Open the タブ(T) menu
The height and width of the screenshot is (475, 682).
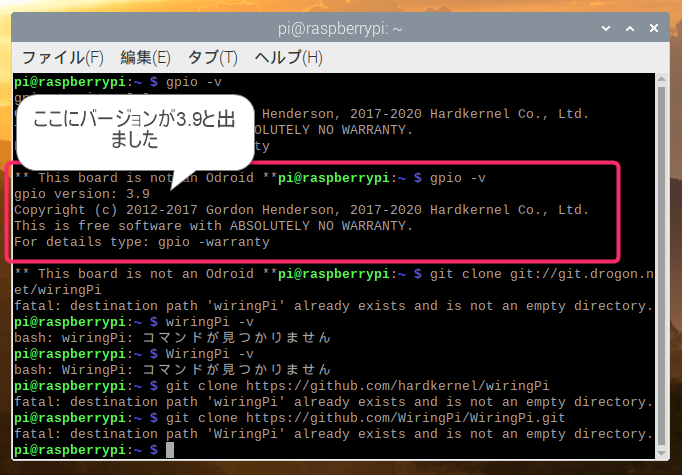pos(213,57)
